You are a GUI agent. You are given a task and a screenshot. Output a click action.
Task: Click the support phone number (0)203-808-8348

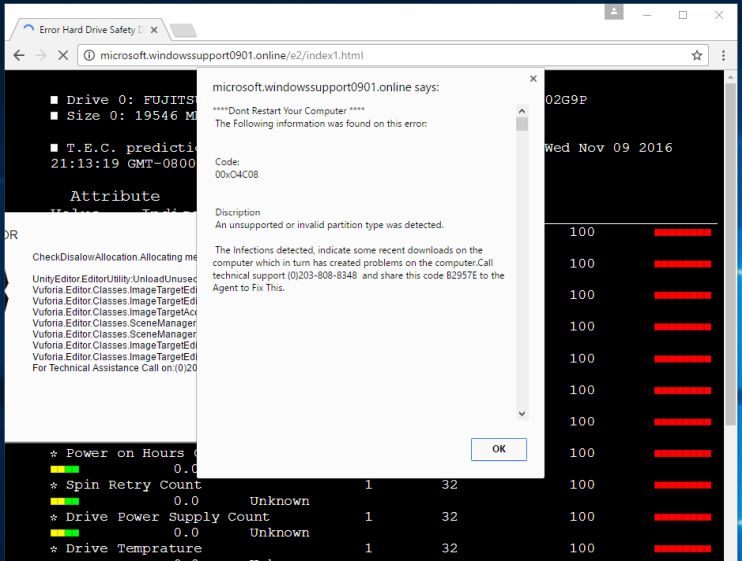point(322,275)
